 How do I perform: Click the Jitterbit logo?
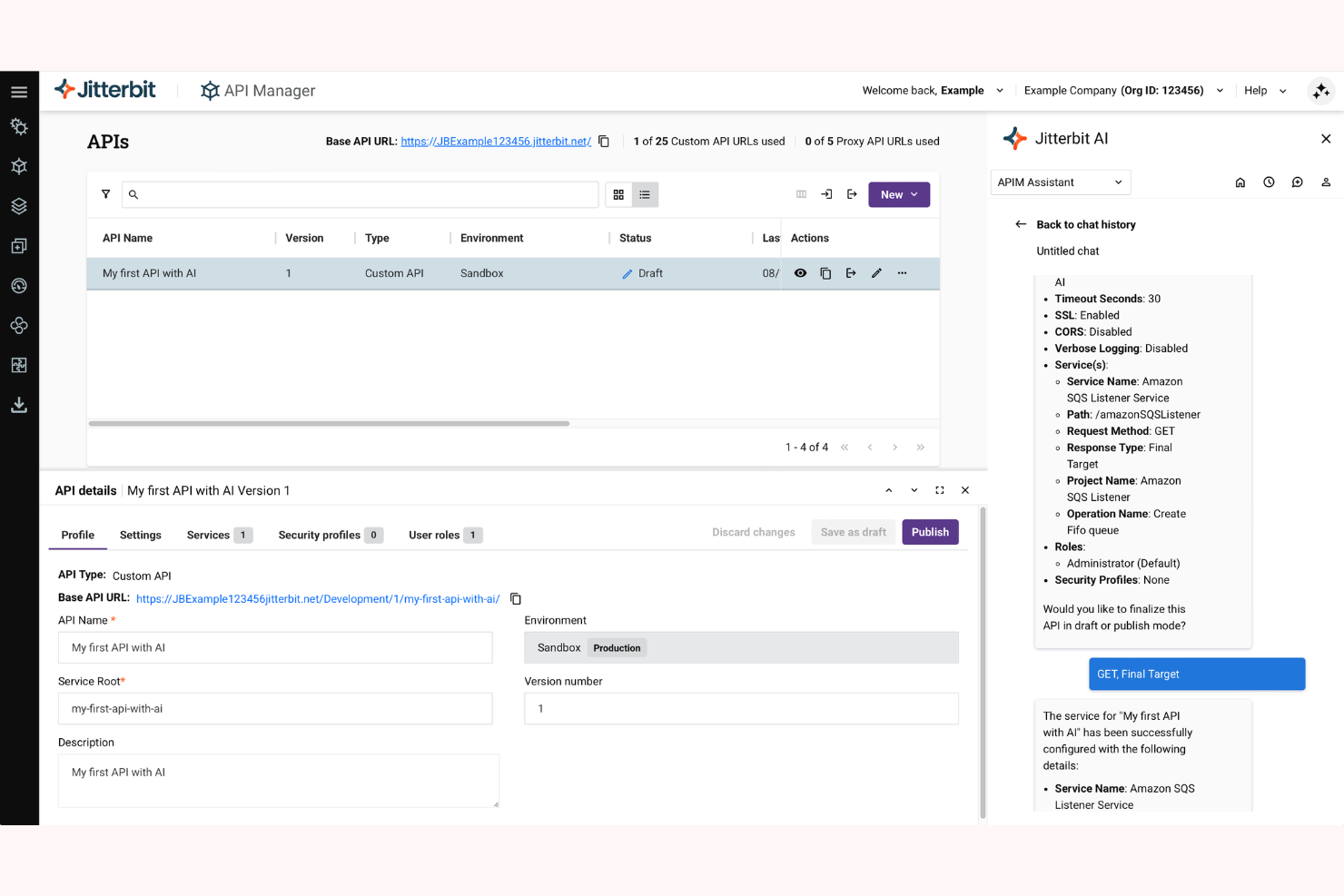pyautogui.click(x=105, y=90)
